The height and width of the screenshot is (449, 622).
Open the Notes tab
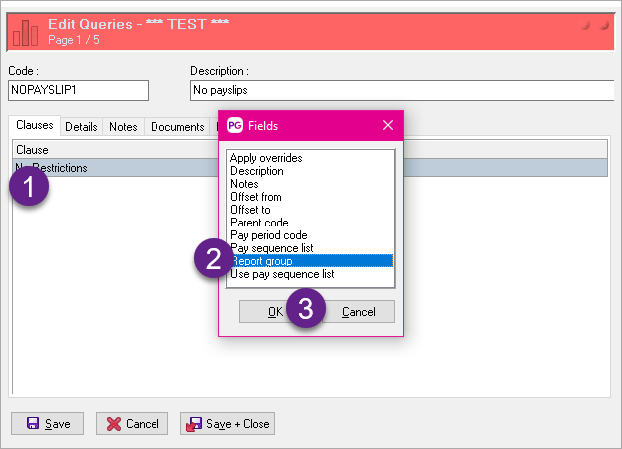(123, 127)
